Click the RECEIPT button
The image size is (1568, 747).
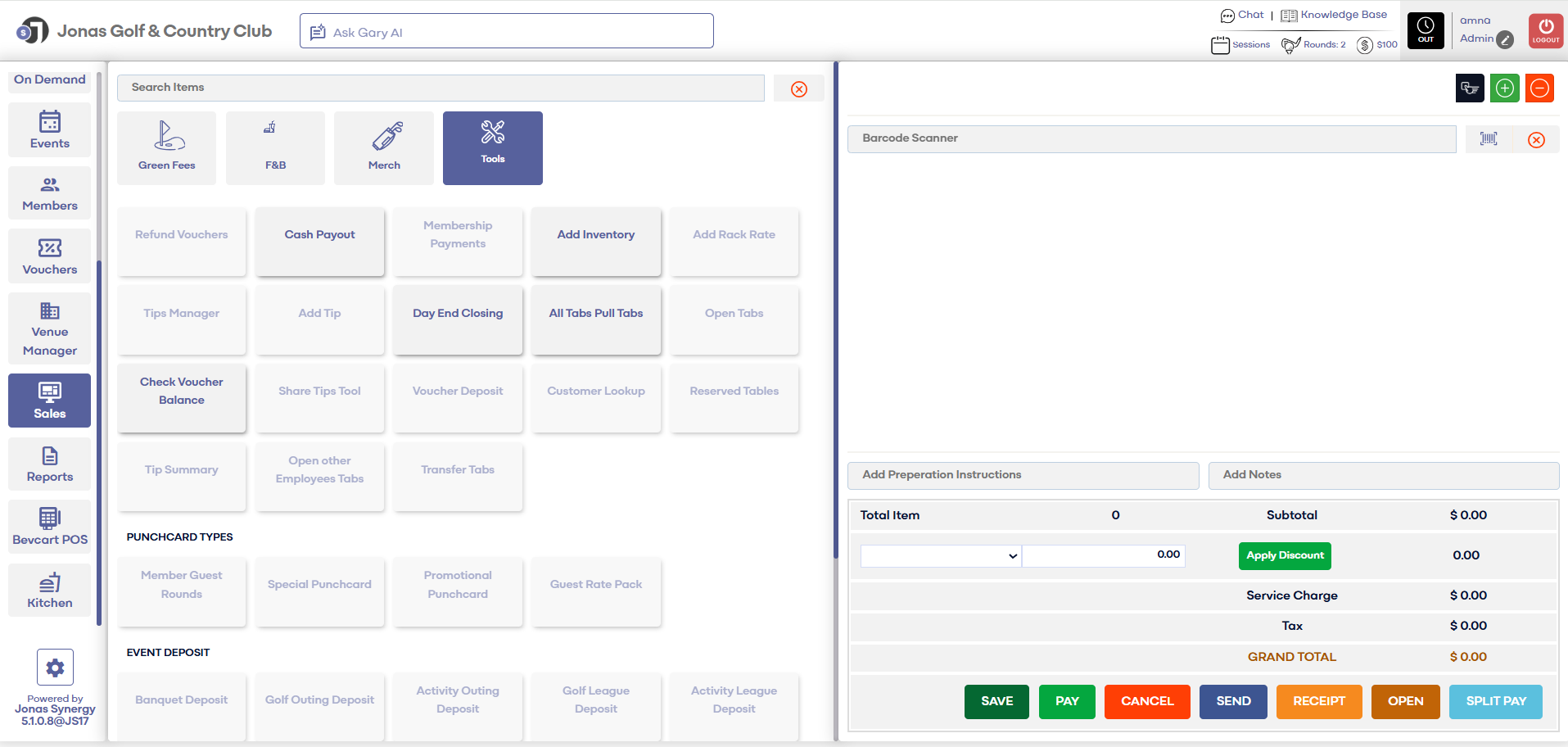[x=1319, y=702]
